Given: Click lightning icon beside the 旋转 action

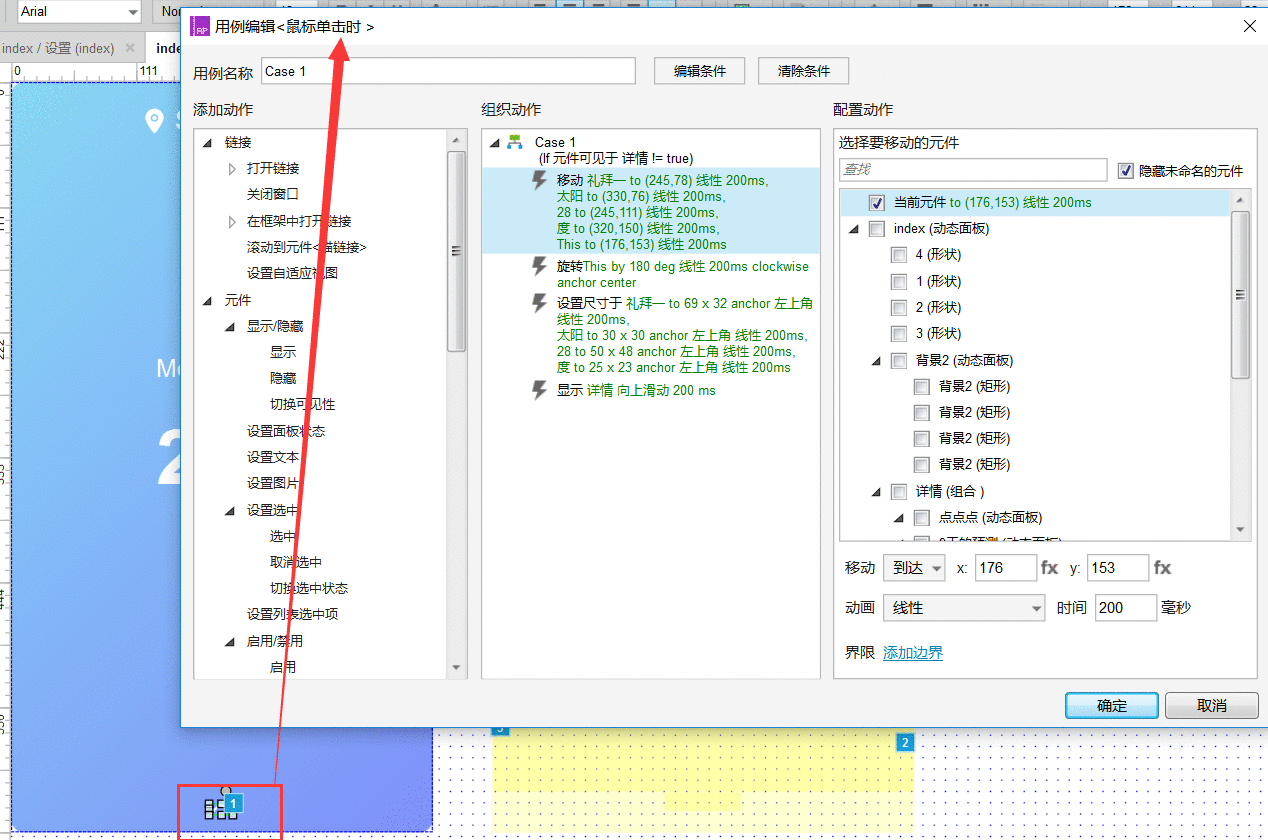Looking at the screenshot, I should point(539,267).
